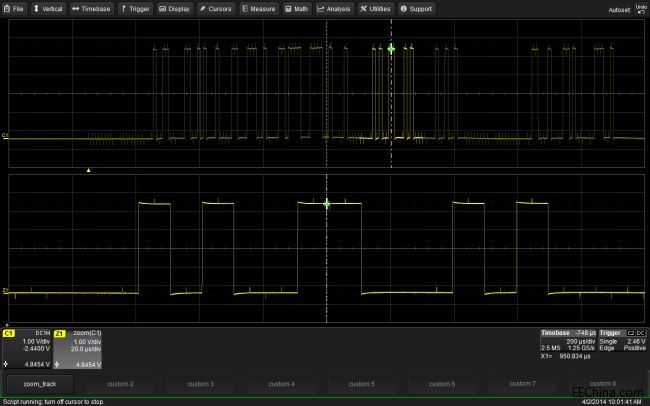Click the 20.0 µs/div zoom timebase value
Image resolution: width=650 pixels, height=406 pixels.
click(x=86, y=349)
